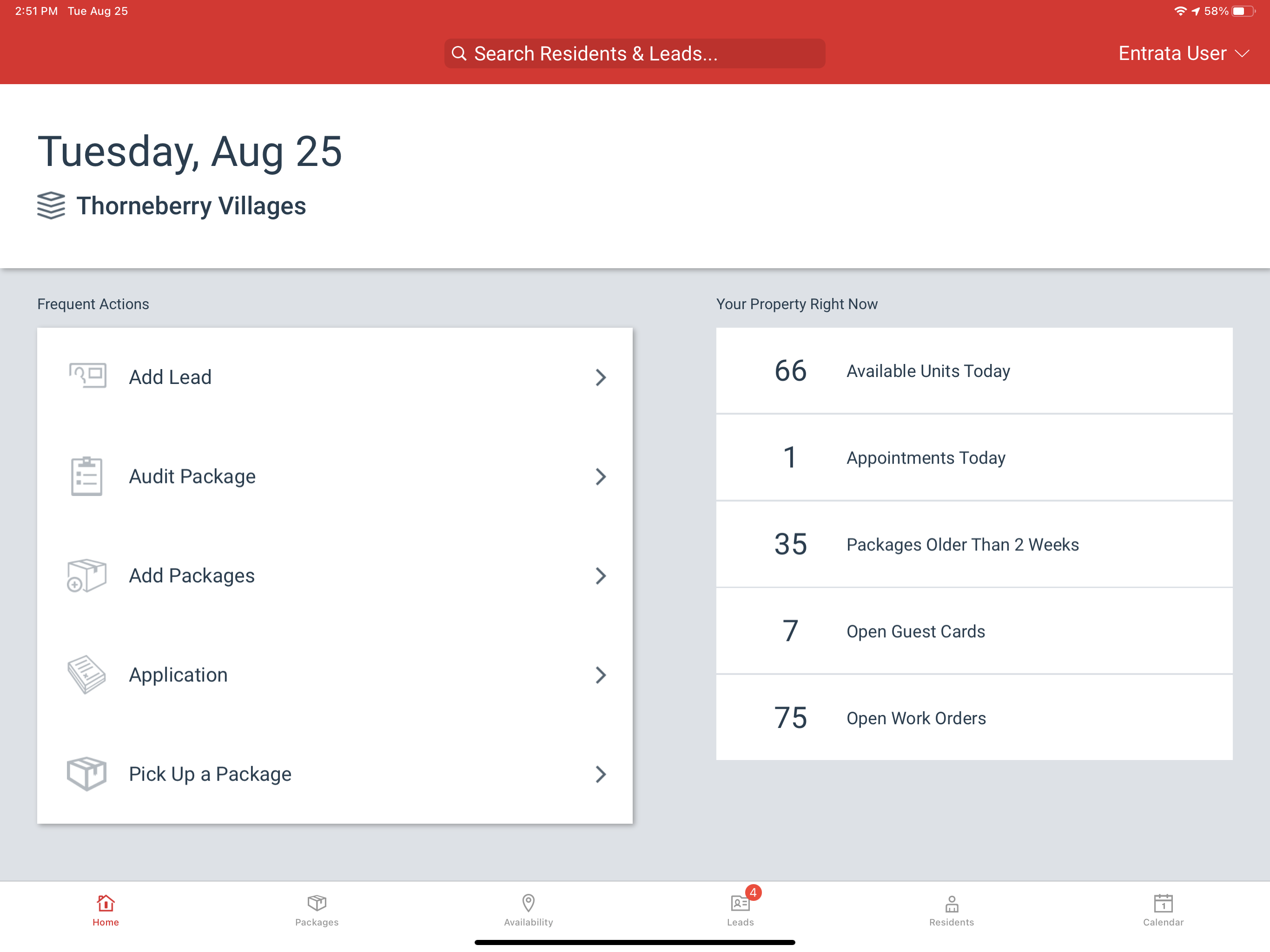This screenshot has height=952, width=1270.
Task: Click the 66 available units number
Action: click(x=791, y=371)
